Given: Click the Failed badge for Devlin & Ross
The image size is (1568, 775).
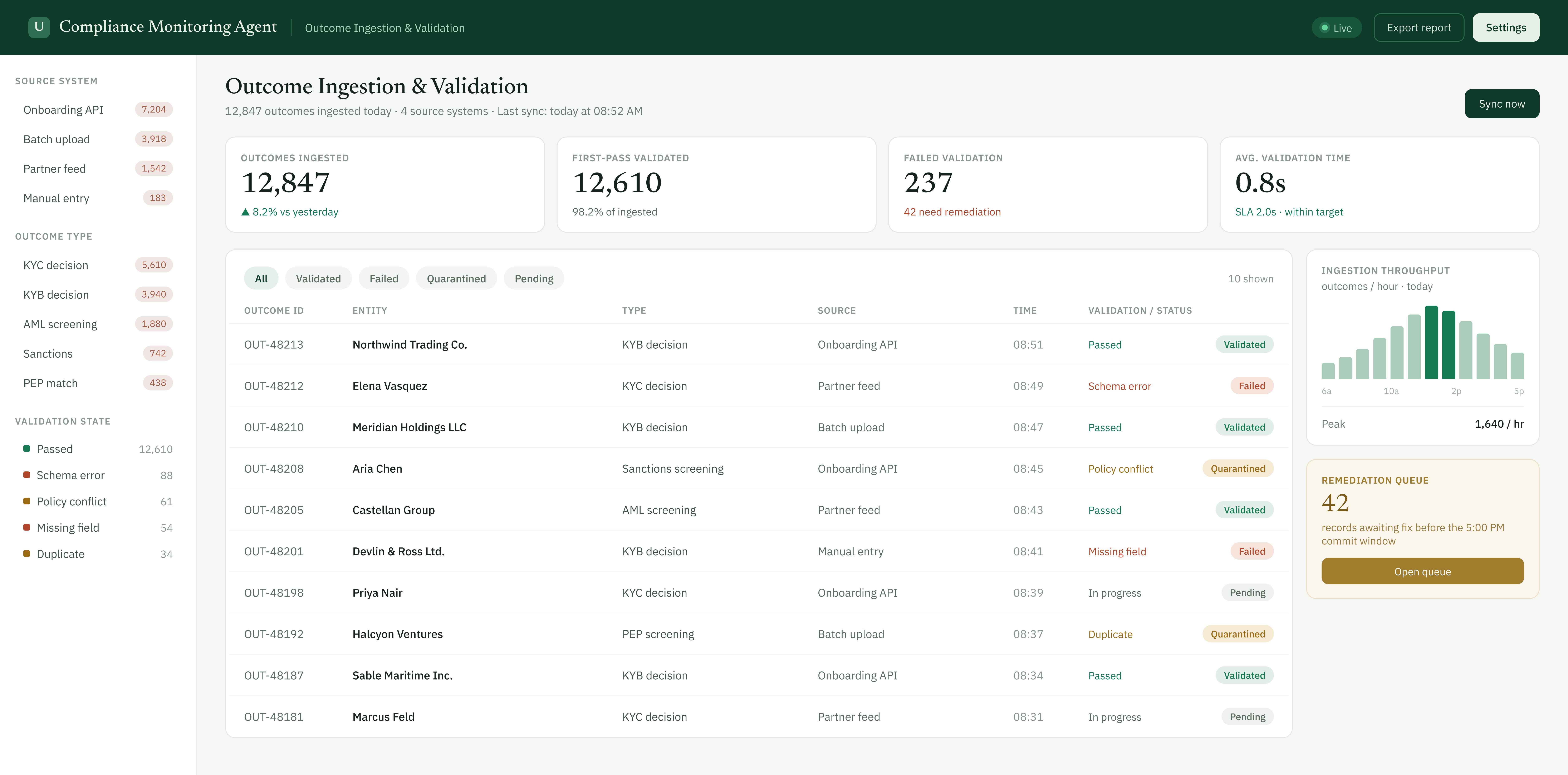Looking at the screenshot, I should click(x=1251, y=551).
